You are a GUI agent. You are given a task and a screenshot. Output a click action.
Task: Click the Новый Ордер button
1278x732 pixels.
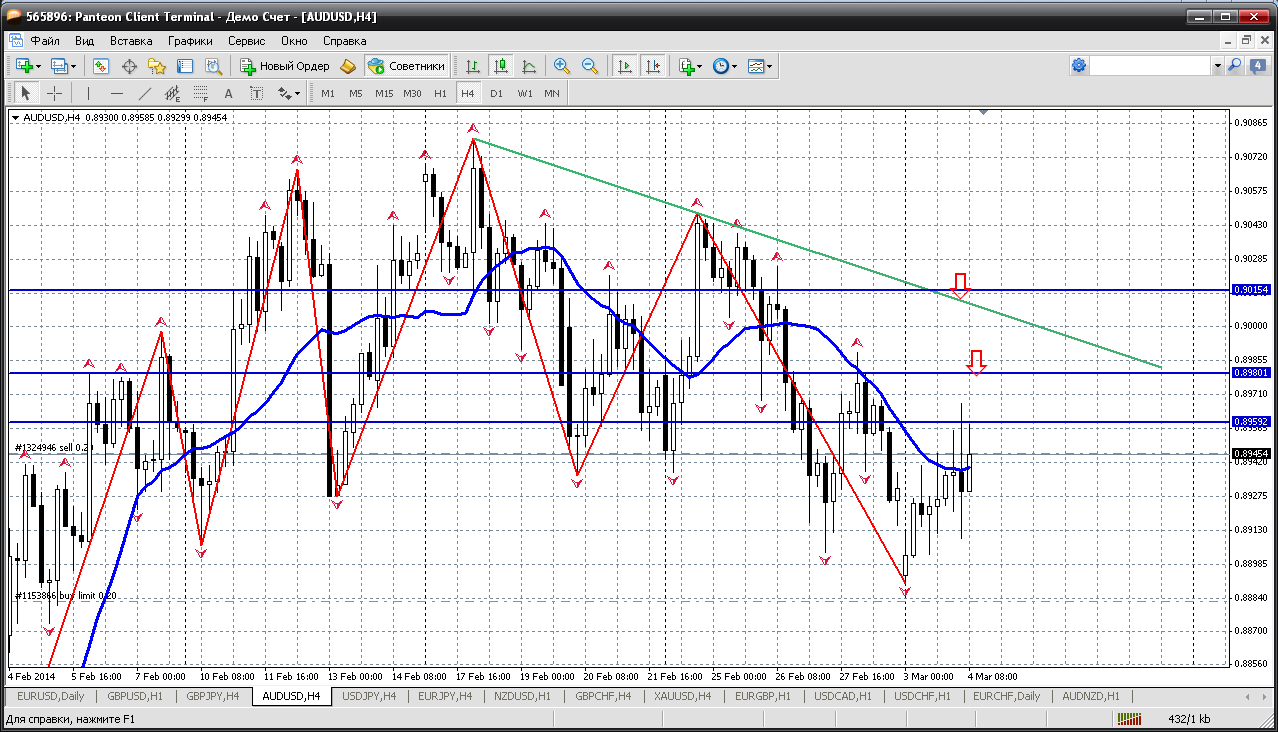click(x=285, y=66)
